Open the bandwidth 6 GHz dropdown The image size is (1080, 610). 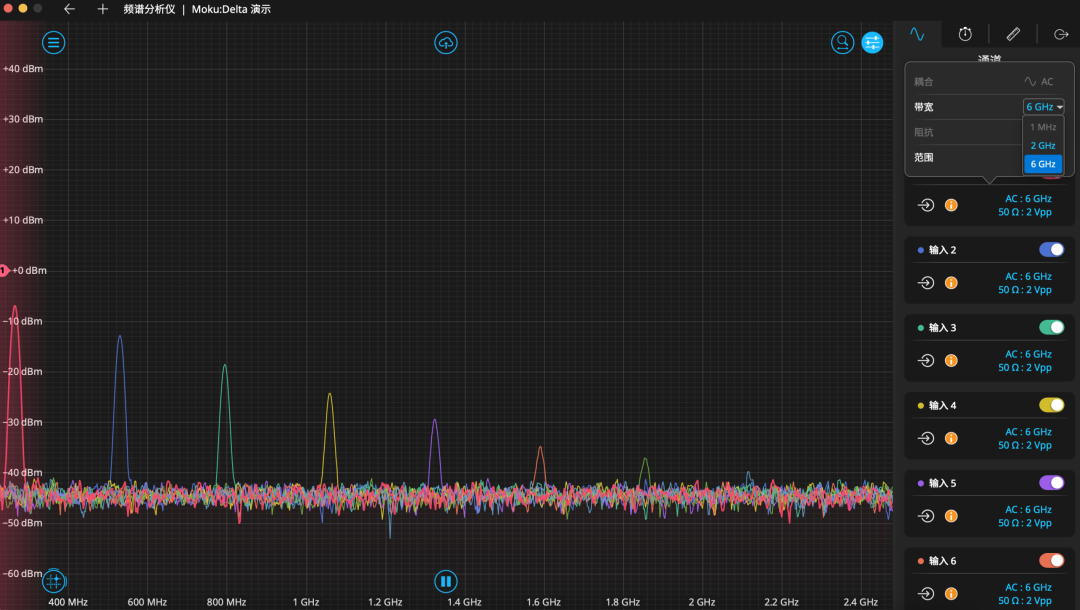[x=1043, y=107]
